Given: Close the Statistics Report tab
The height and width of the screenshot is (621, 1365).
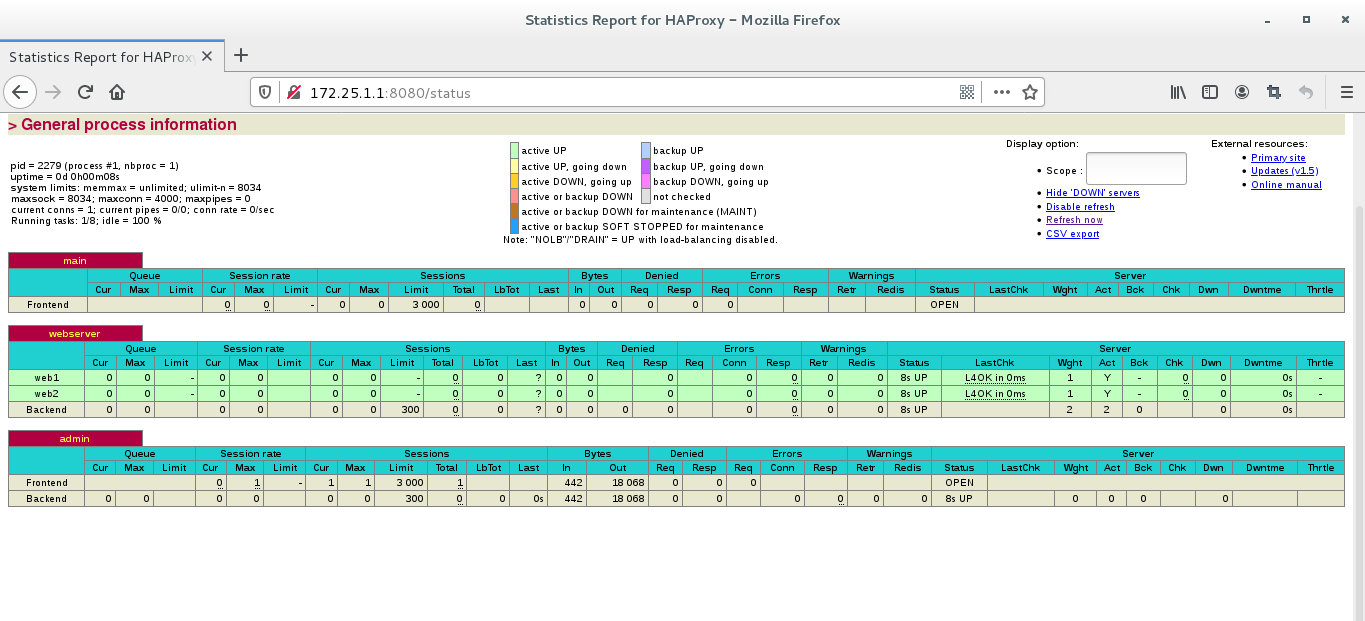Looking at the screenshot, I should (x=207, y=57).
